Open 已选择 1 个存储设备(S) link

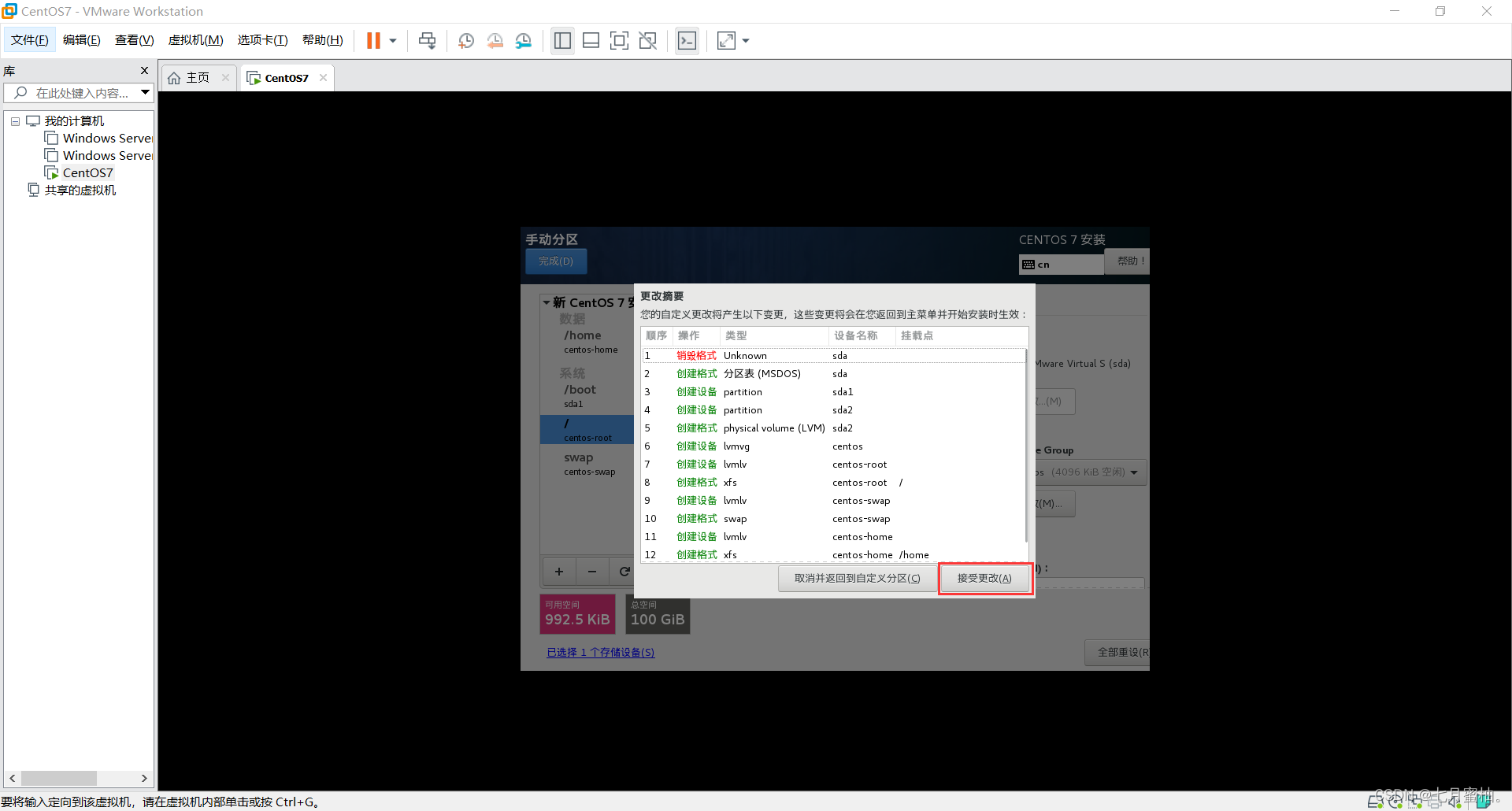pyautogui.click(x=601, y=653)
